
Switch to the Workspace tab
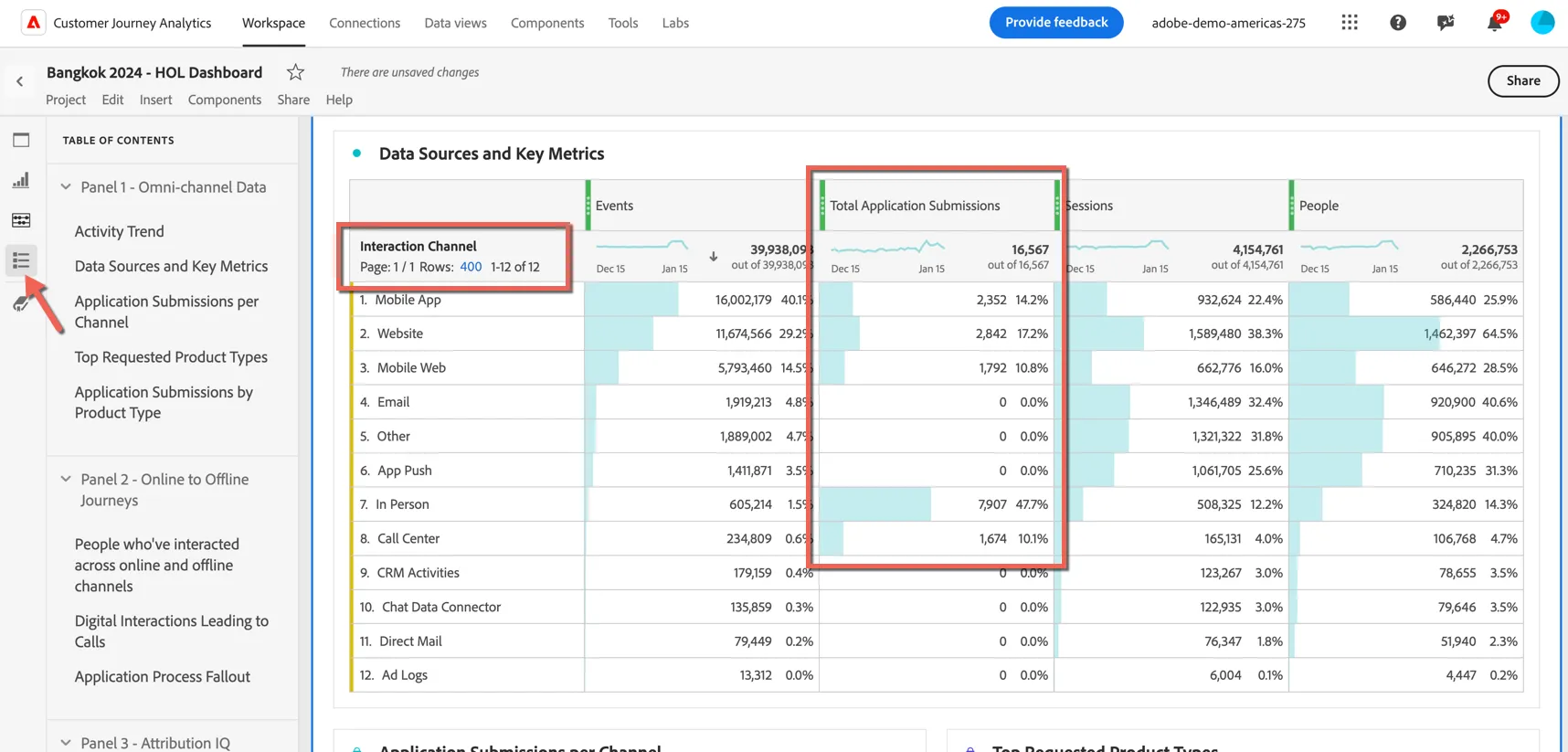point(273,23)
